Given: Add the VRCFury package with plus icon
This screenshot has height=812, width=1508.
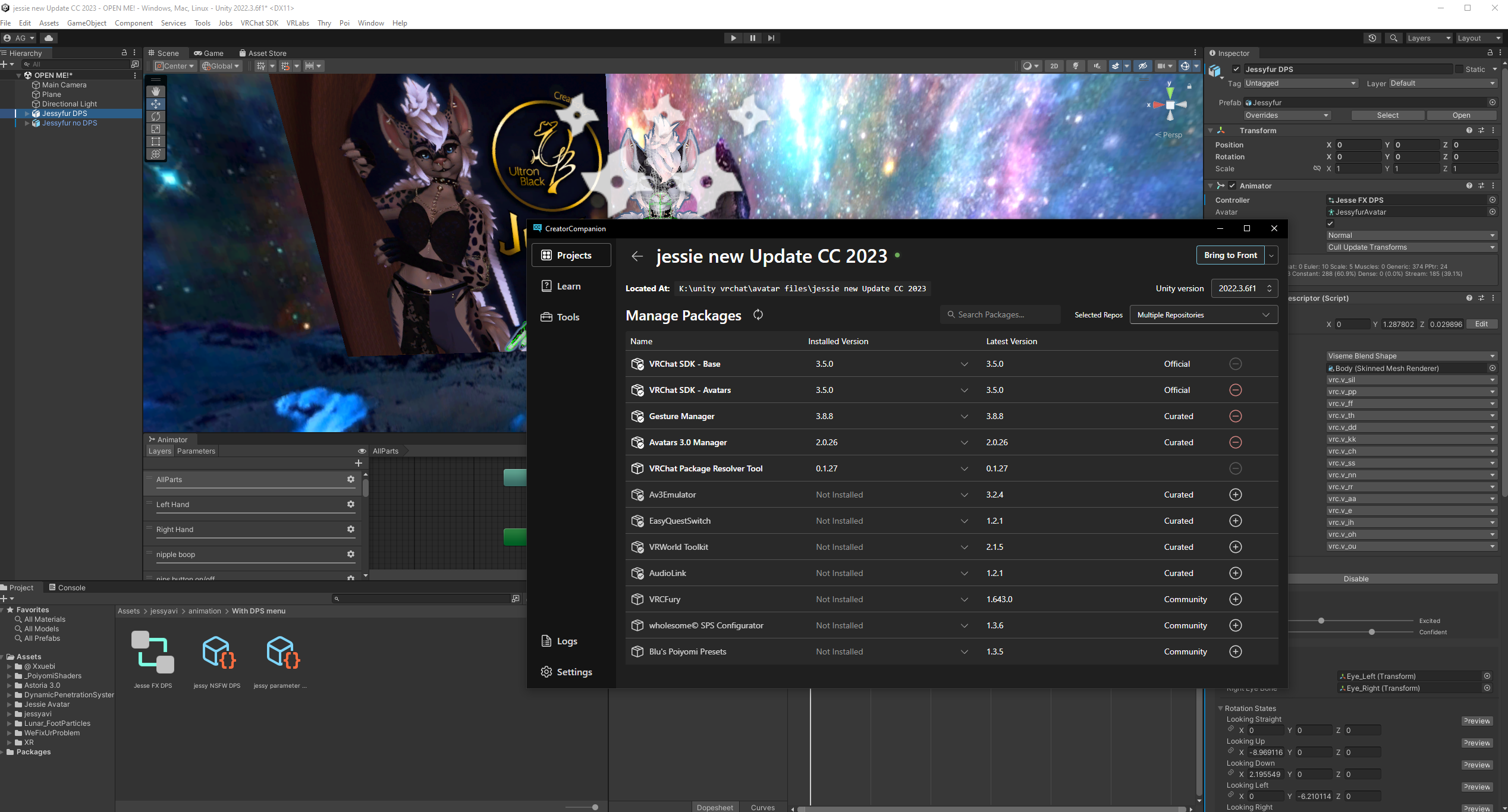Looking at the screenshot, I should (1235, 599).
